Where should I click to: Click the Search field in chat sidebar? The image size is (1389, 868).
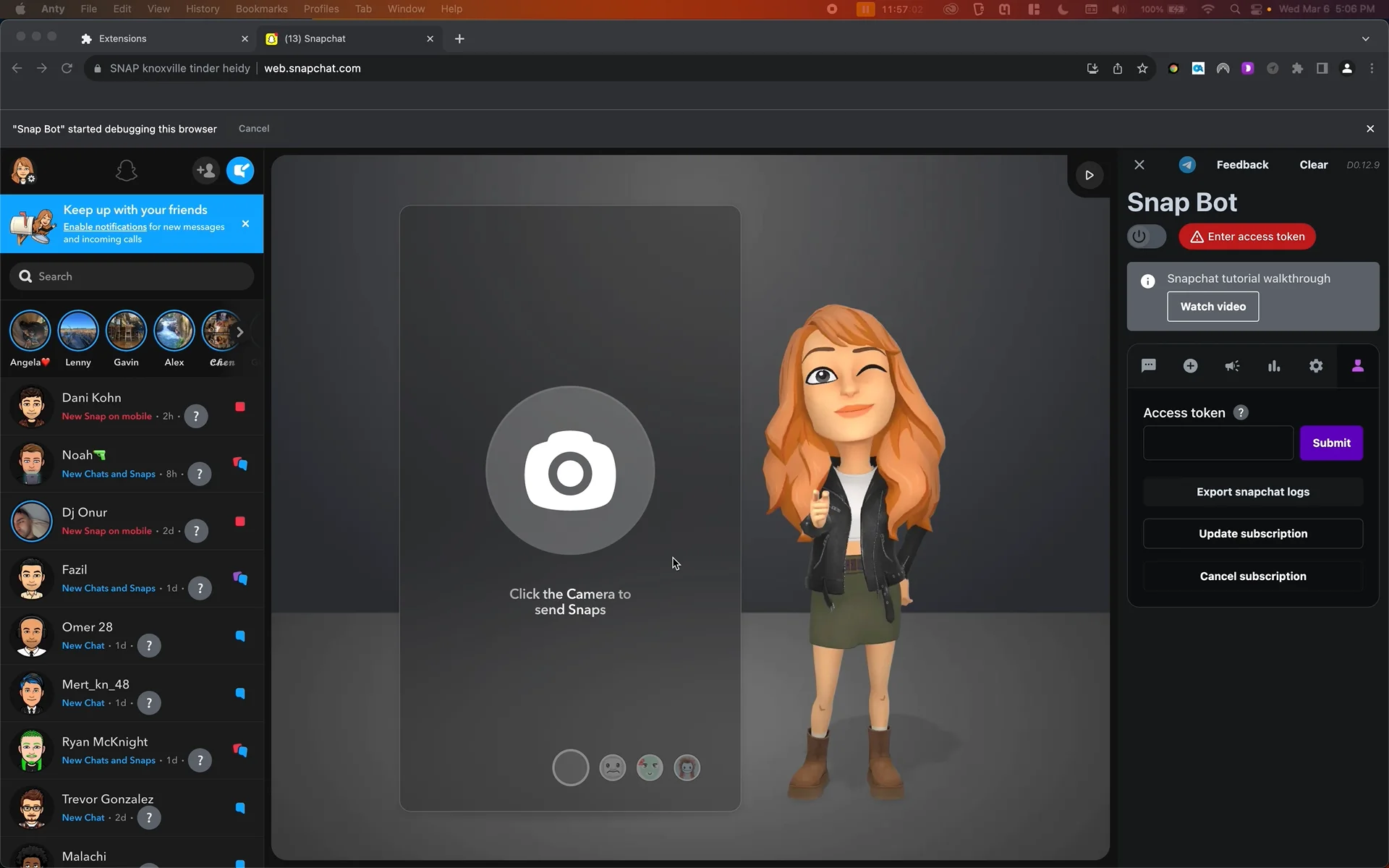(132, 276)
